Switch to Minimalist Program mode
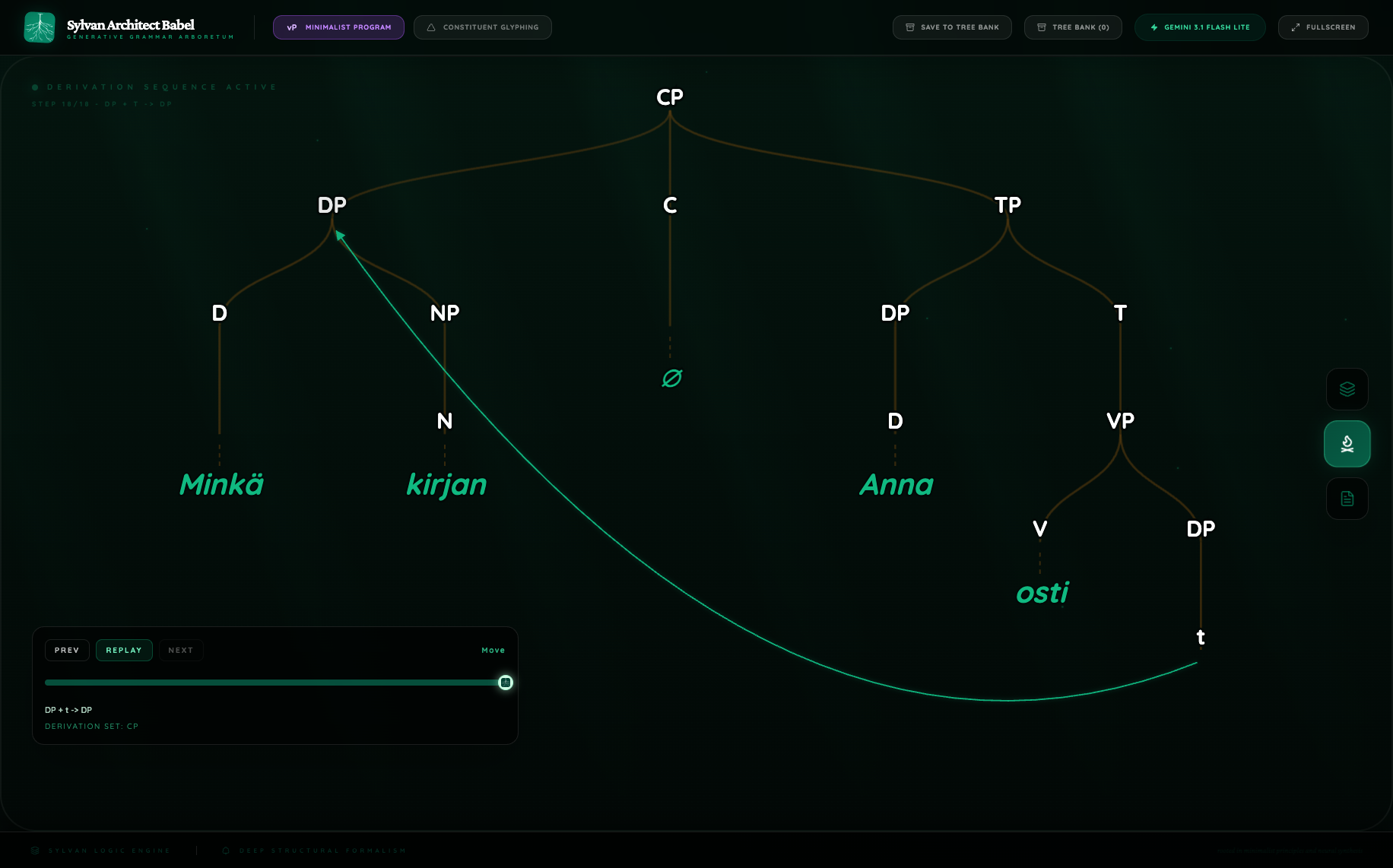The image size is (1393, 868). point(338,27)
